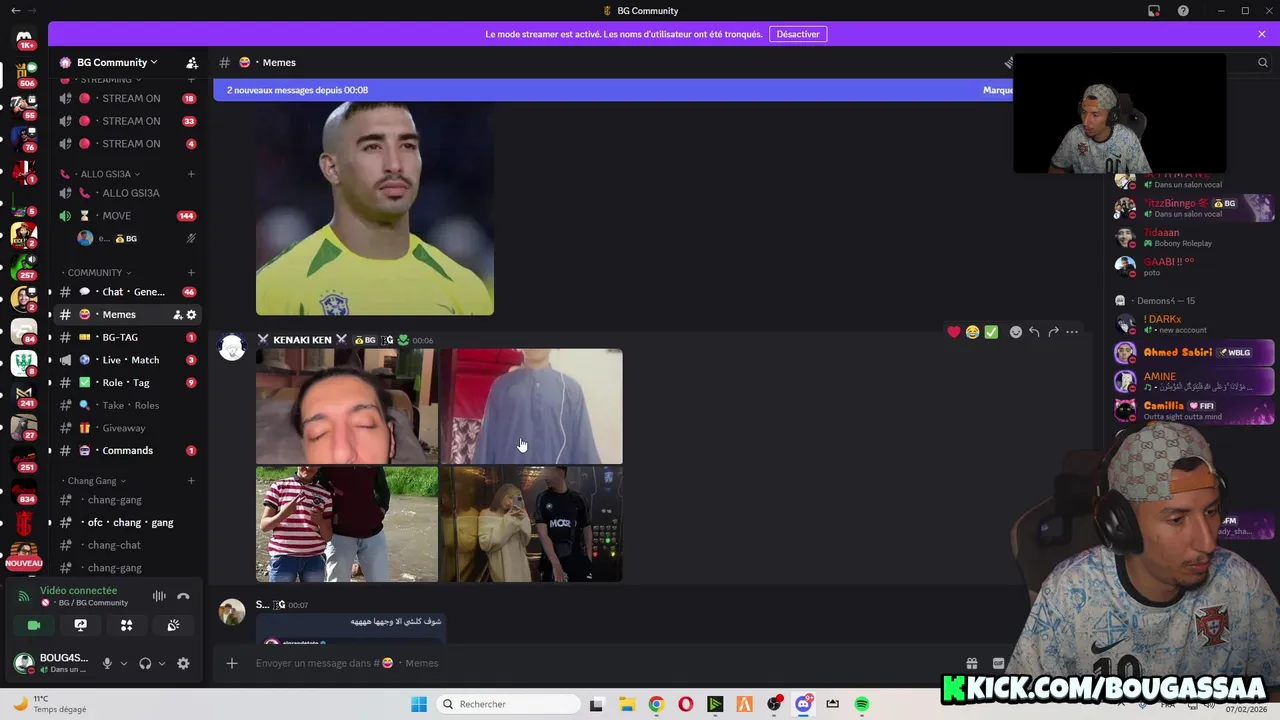Click the Désactiver streamer mode button

coord(798,34)
